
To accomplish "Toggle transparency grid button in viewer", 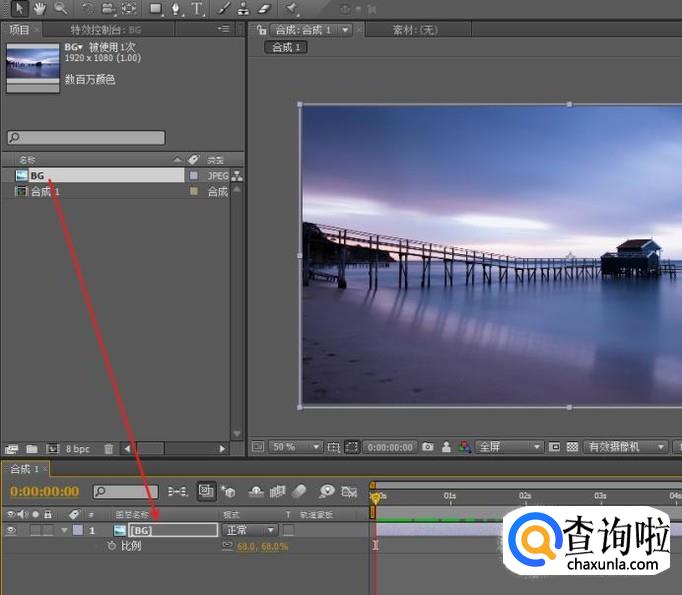I will pyautogui.click(x=573, y=447).
